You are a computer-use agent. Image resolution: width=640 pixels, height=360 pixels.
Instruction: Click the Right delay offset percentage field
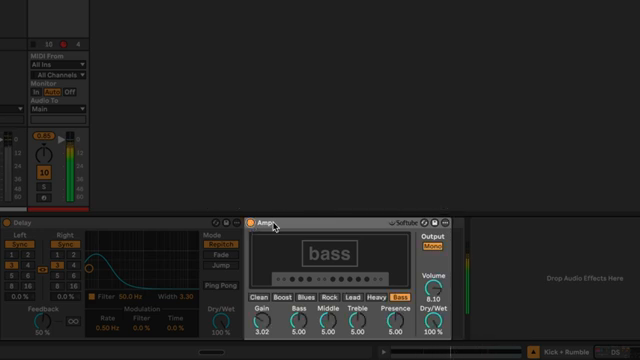coord(65,297)
